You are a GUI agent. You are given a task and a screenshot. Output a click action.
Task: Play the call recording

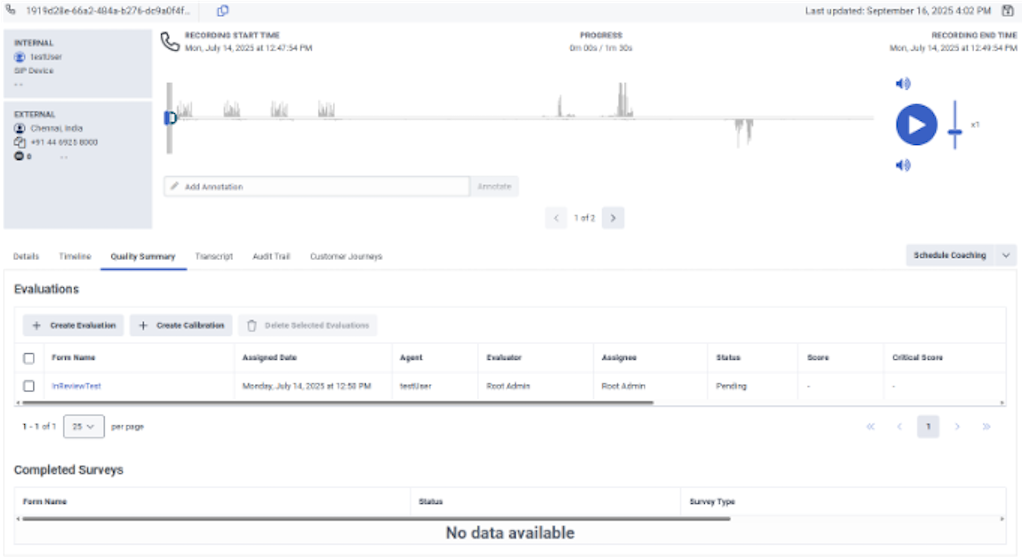click(x=916, y=125)
